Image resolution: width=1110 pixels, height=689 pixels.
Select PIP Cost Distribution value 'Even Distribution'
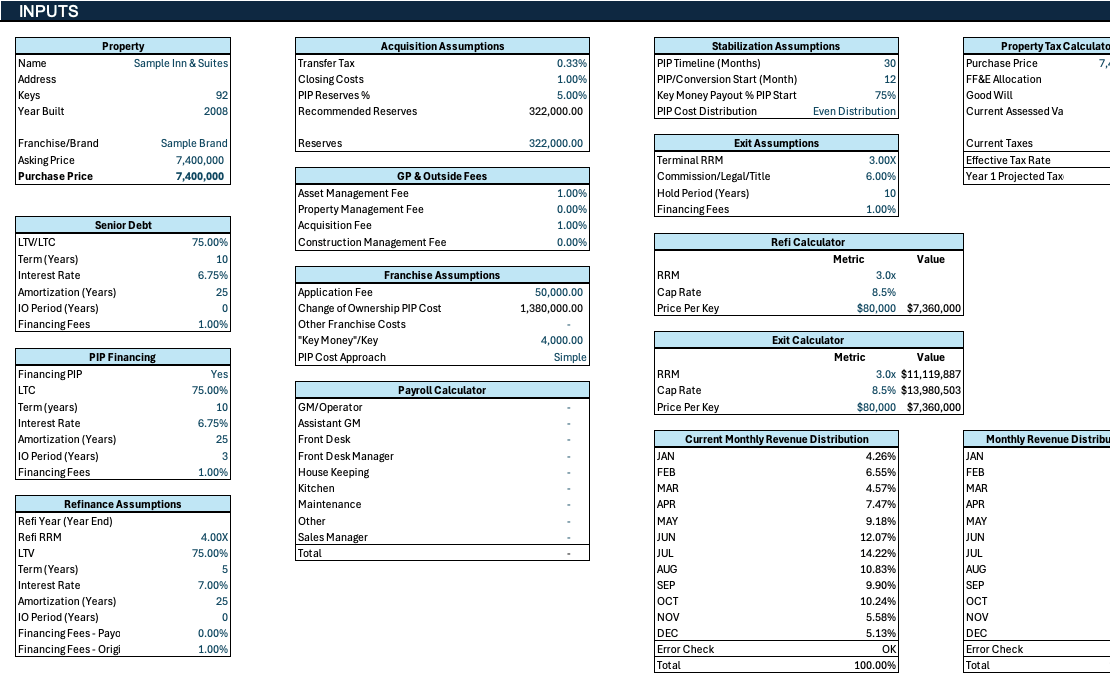[x=854, y=111]
